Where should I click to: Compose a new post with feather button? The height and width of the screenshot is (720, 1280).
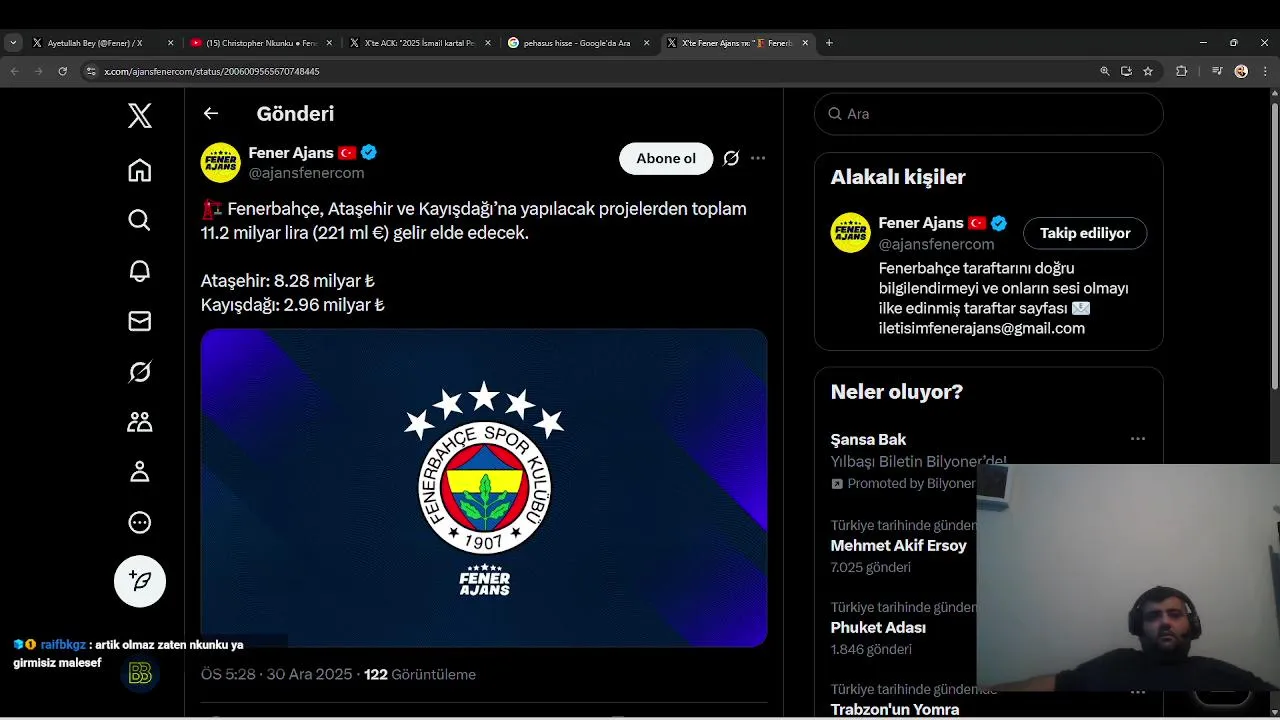[140, 581]
